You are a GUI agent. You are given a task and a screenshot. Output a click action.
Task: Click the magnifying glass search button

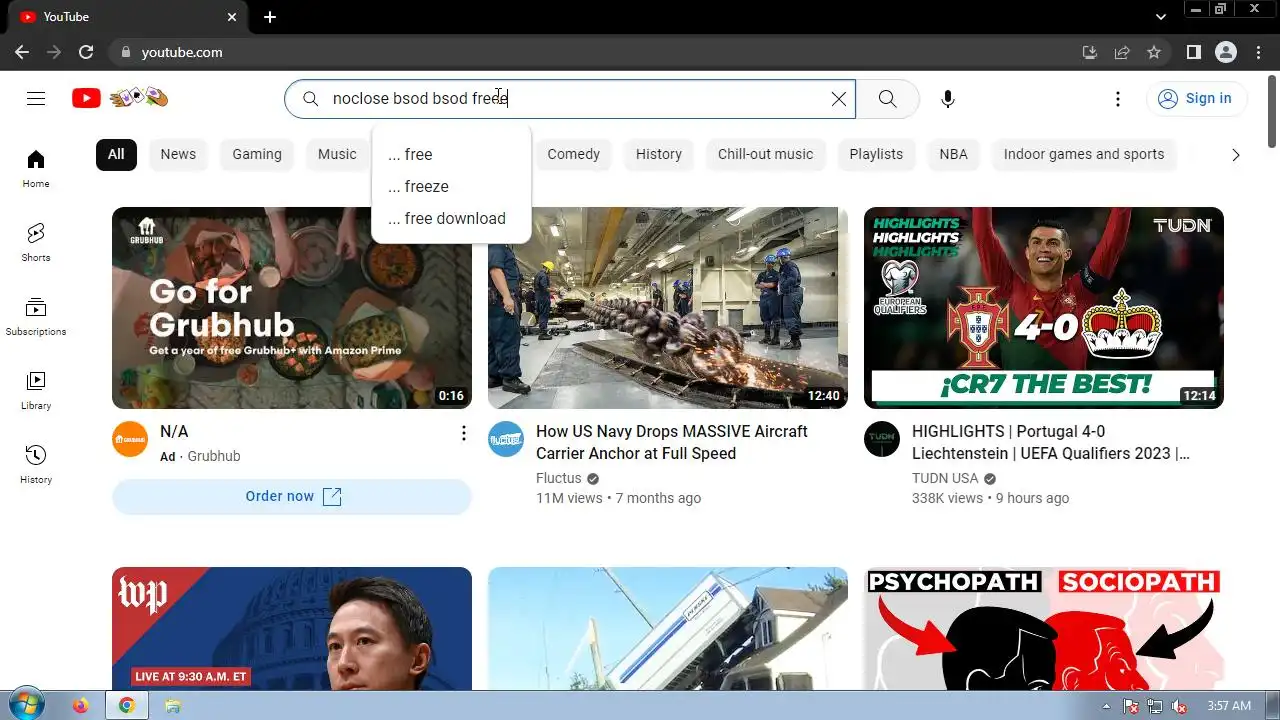(x=887, y=98)
